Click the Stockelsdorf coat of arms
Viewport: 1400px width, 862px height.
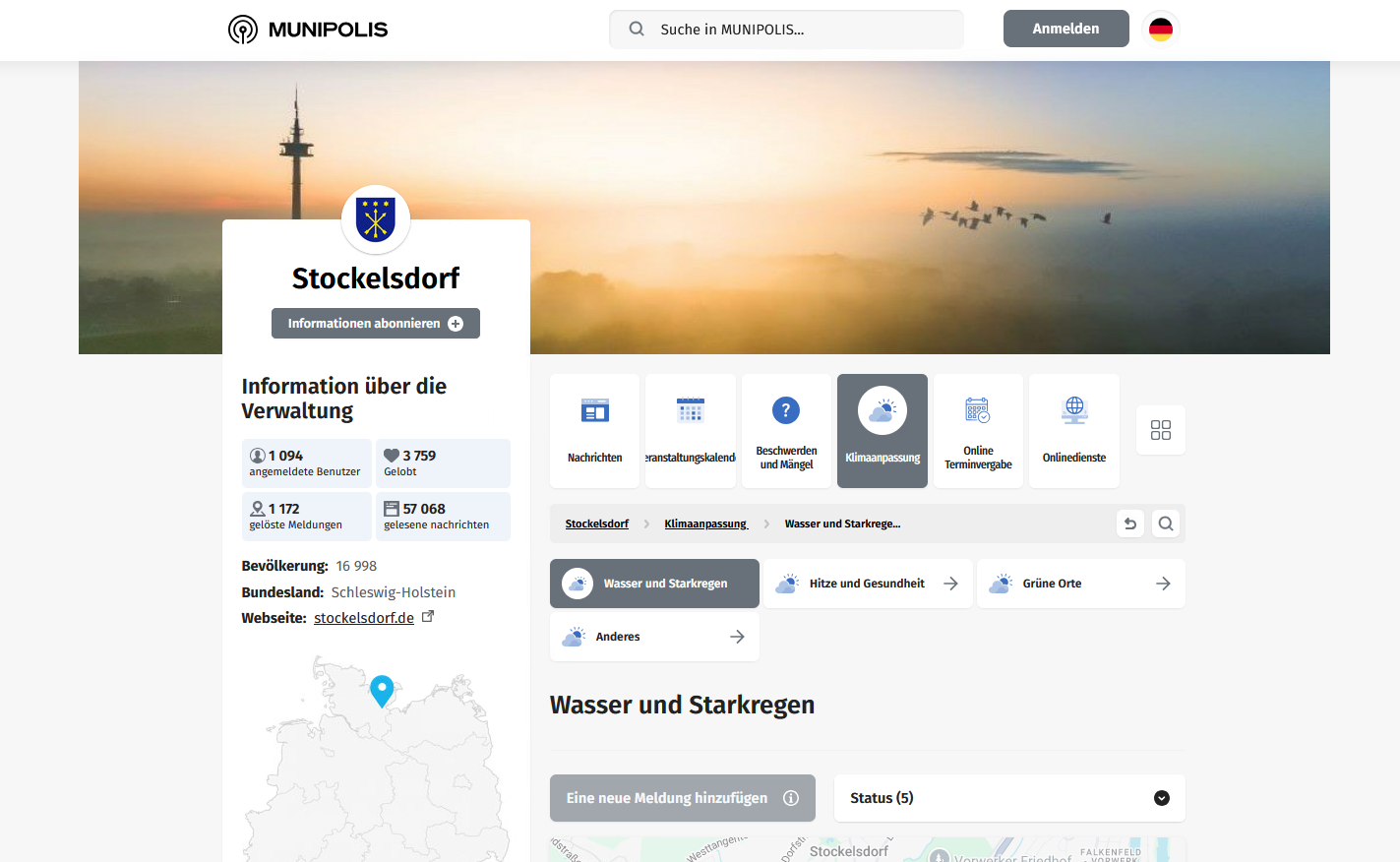[376, 219]
